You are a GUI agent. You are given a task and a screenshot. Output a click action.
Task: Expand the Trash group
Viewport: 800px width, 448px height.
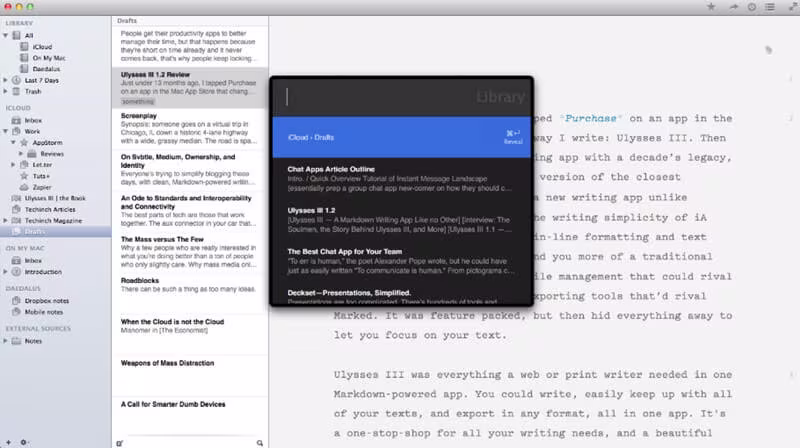click(6, 91)
